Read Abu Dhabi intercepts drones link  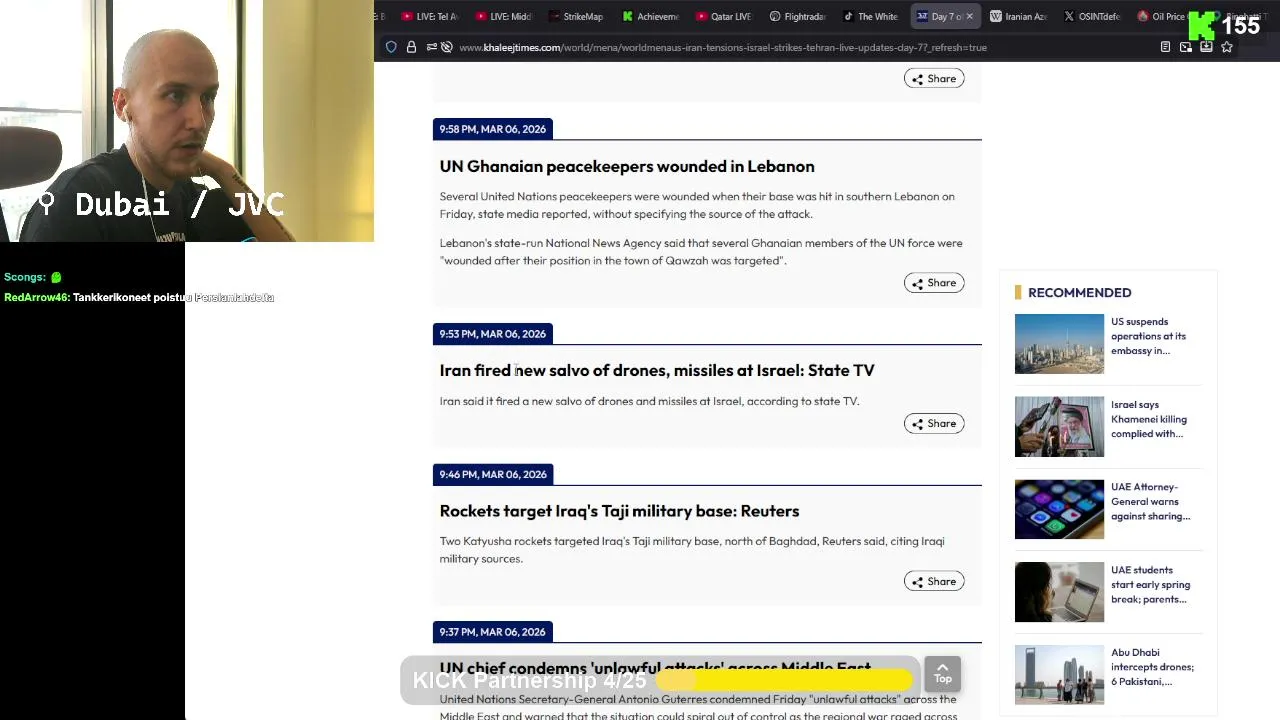(1153, 667)
